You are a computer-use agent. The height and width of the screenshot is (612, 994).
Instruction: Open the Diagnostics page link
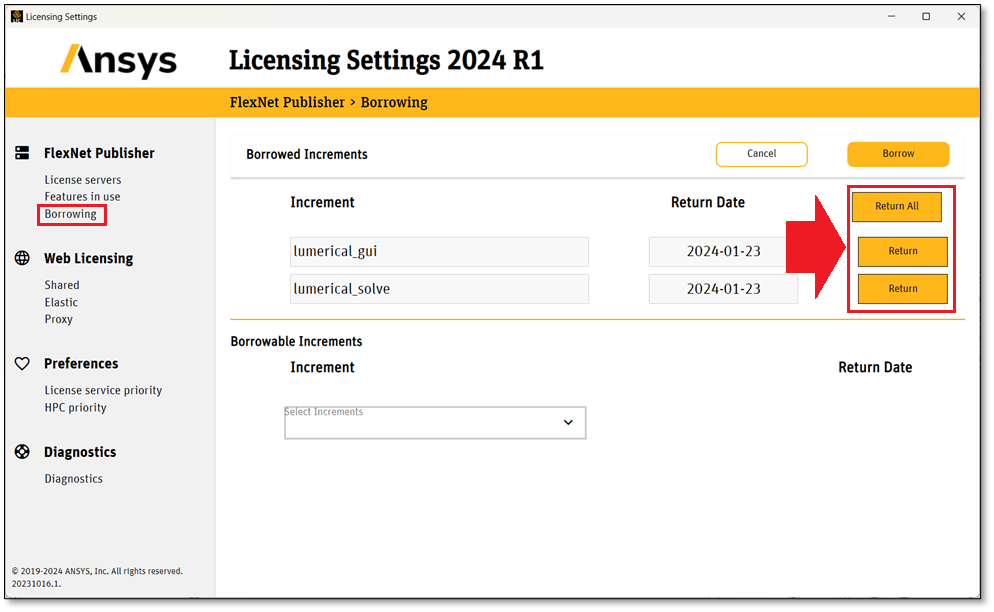(74, 479)
